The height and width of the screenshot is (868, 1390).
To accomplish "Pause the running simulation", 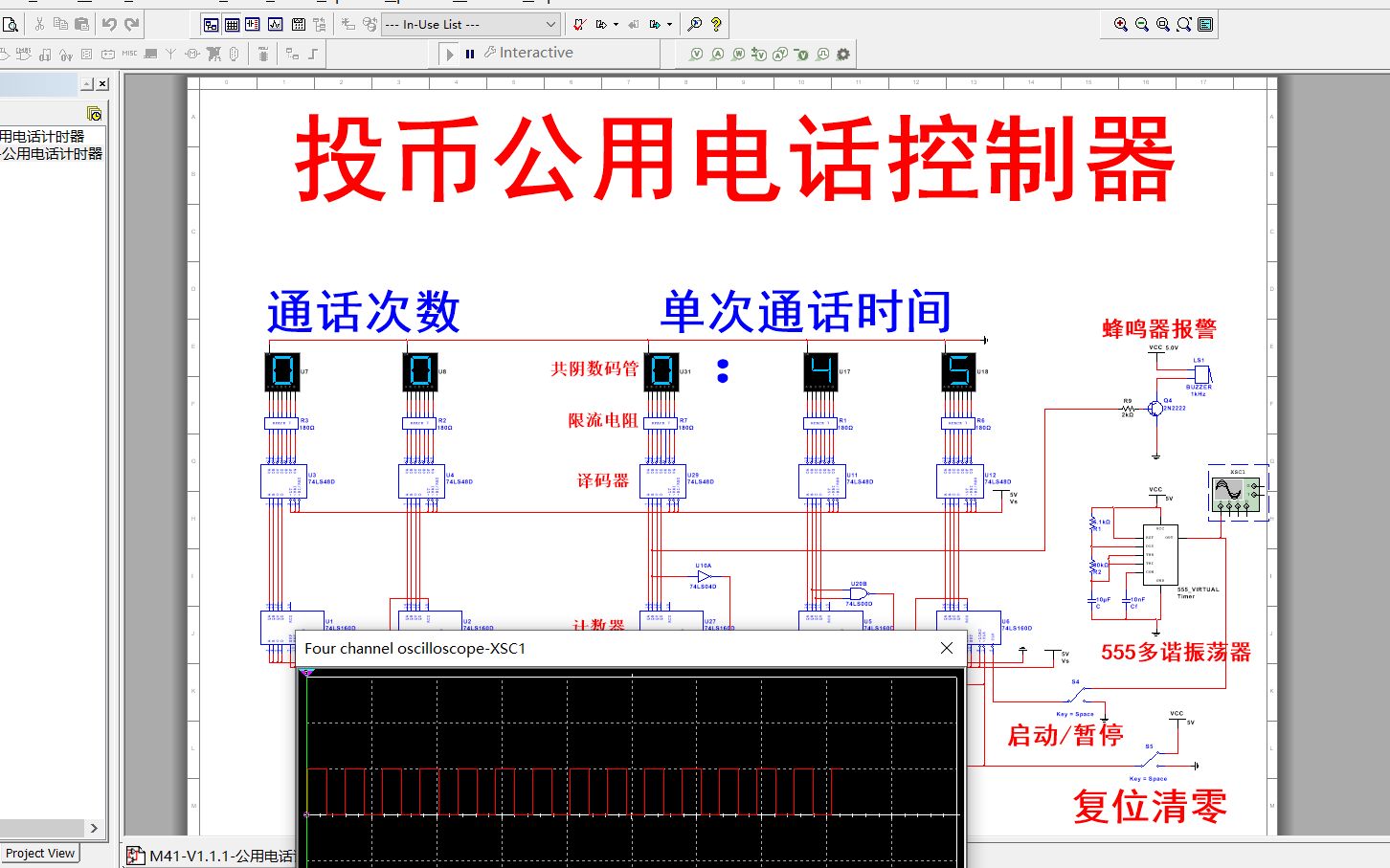I will [471, 54].
